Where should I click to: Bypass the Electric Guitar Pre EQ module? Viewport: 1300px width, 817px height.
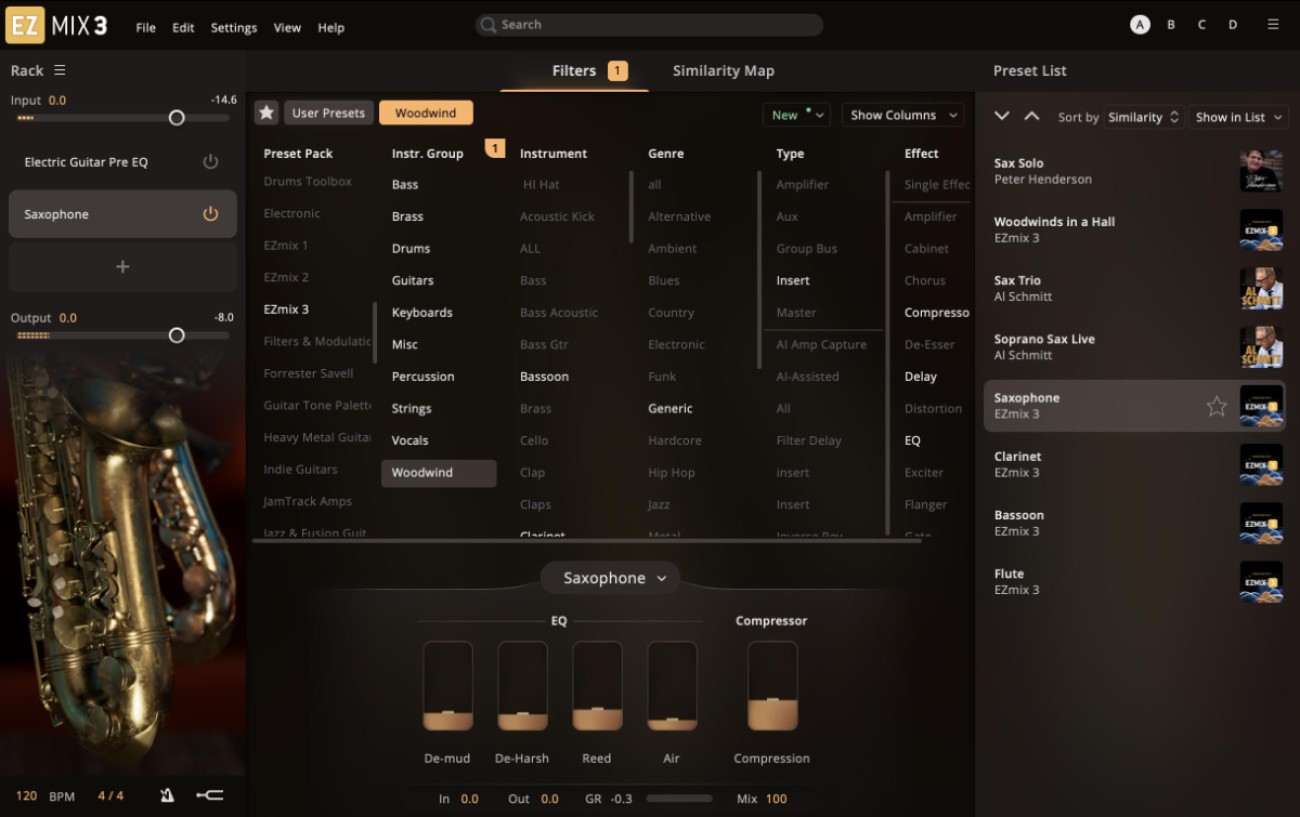tap(210, 161)
